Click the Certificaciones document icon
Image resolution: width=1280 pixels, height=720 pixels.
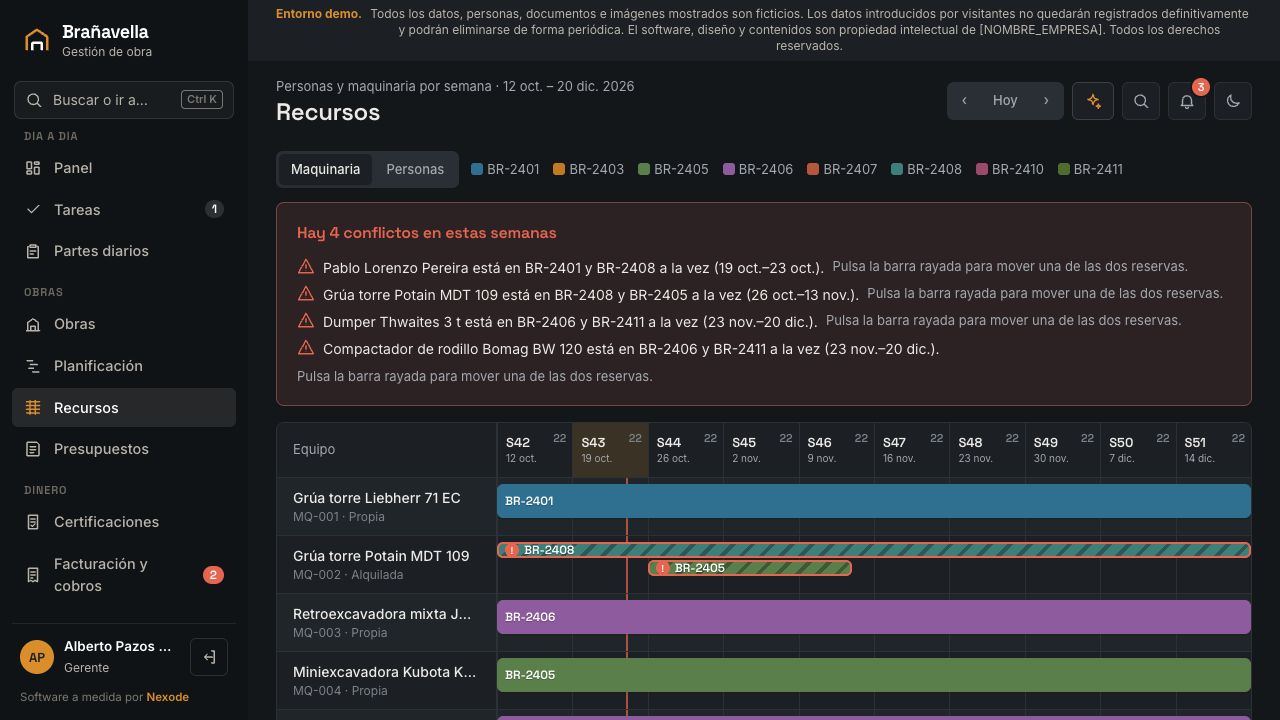pyautogui.click(x=33, y=522)
